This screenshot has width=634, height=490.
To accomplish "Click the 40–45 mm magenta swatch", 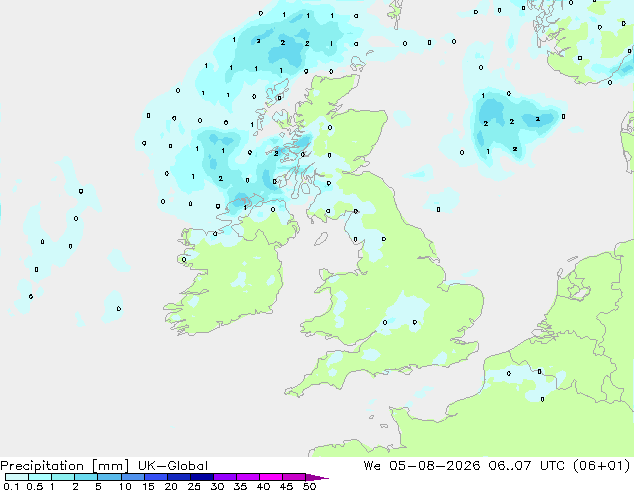I will point(271,477).
